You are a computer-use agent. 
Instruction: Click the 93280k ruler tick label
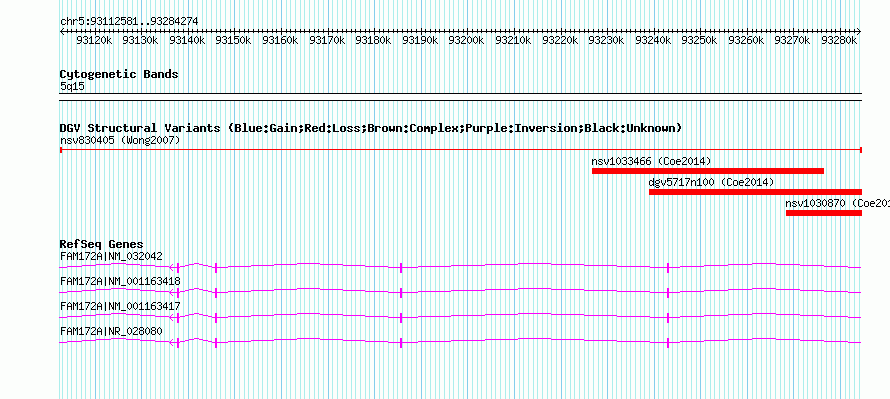point(838,40)
